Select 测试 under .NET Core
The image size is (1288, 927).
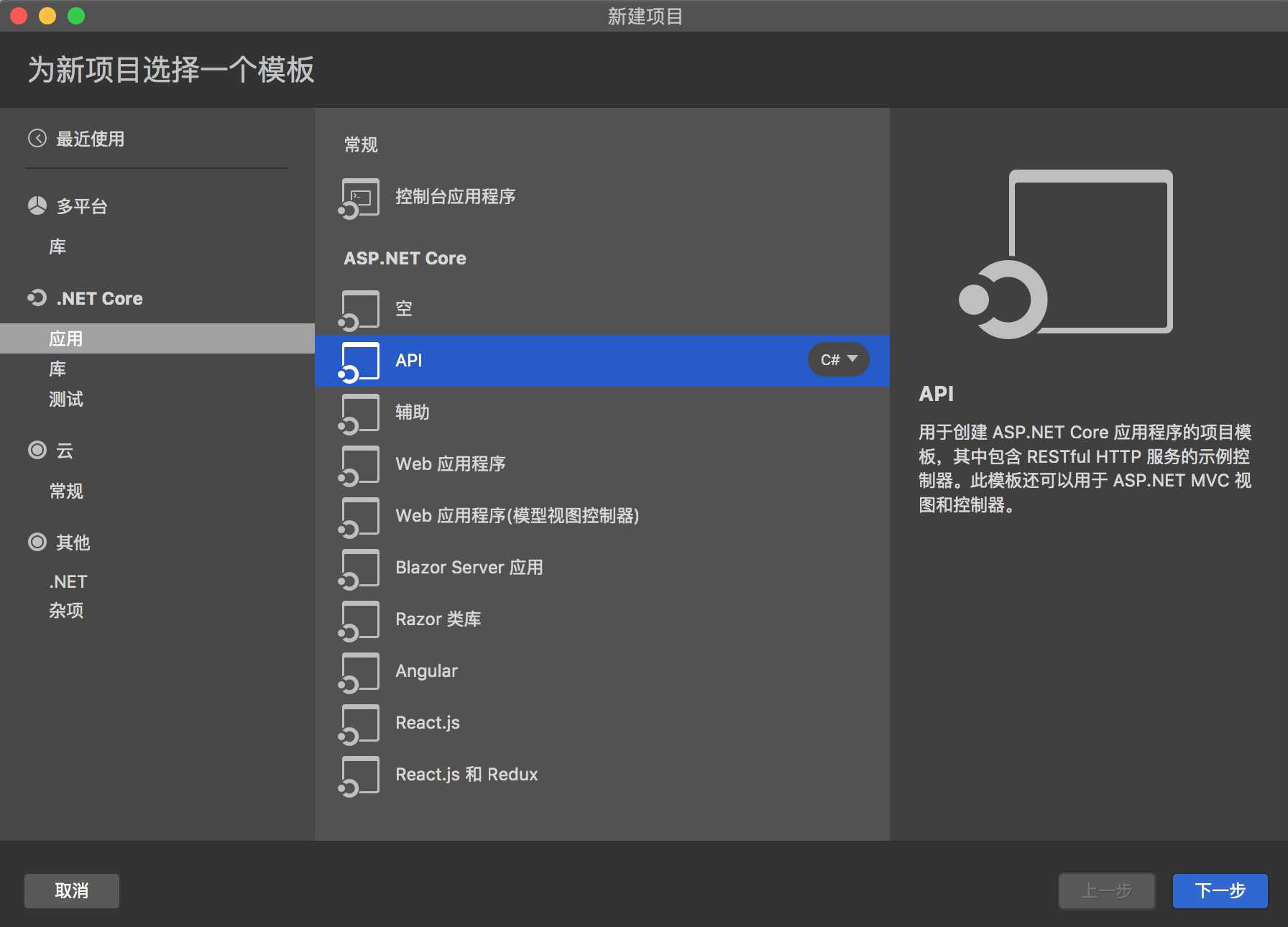66,400
